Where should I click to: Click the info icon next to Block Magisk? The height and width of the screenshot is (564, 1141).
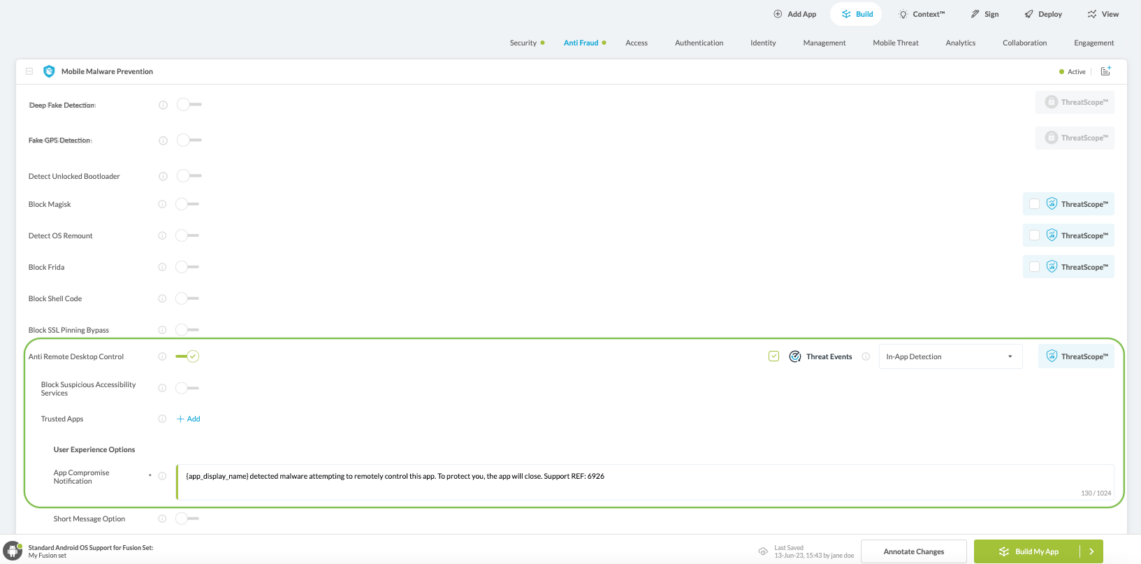(x=163, y=204)
